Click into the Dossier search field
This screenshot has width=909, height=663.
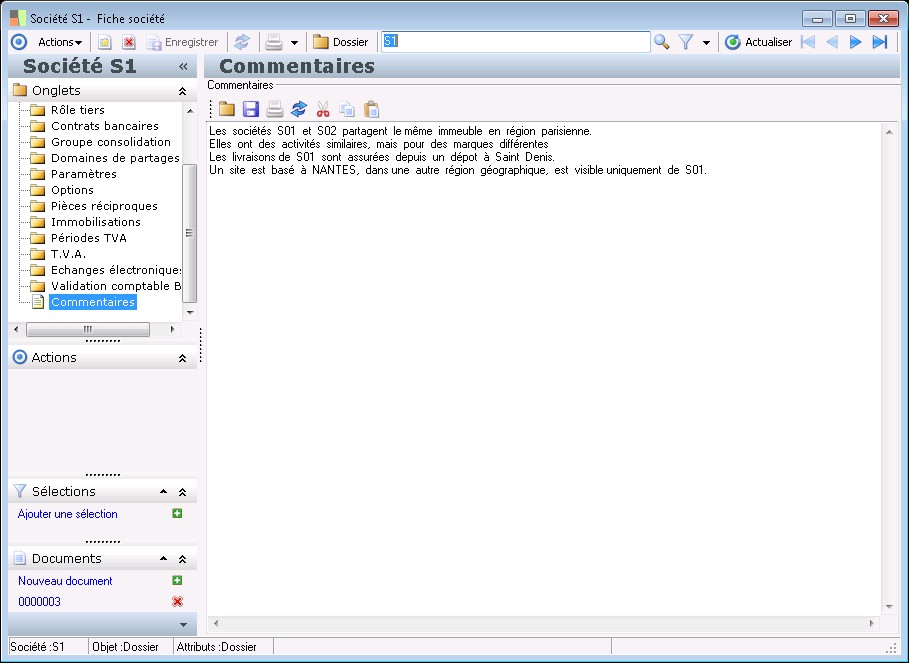(515, 42)
